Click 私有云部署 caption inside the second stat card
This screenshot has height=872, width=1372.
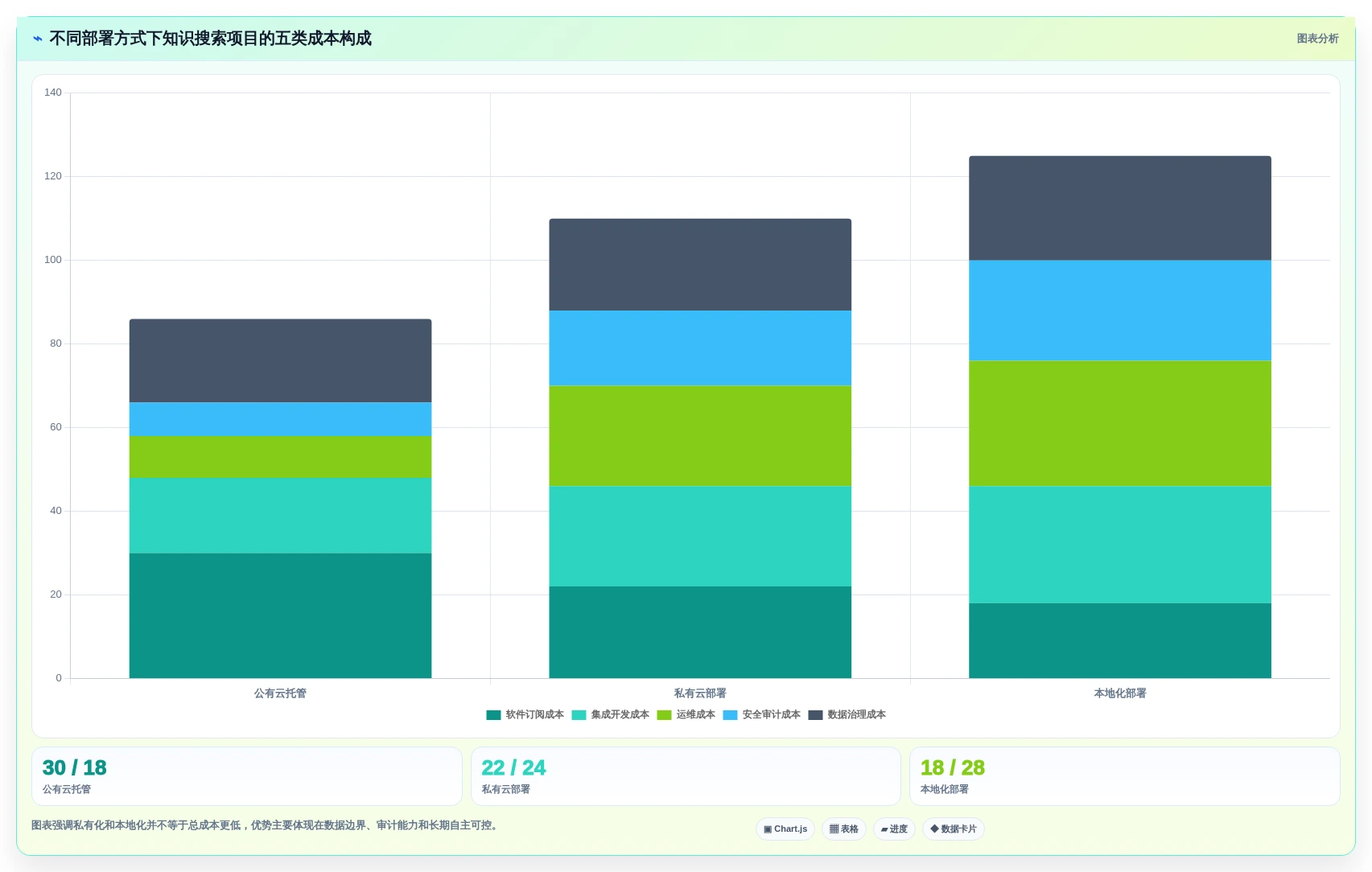point(506,790)
